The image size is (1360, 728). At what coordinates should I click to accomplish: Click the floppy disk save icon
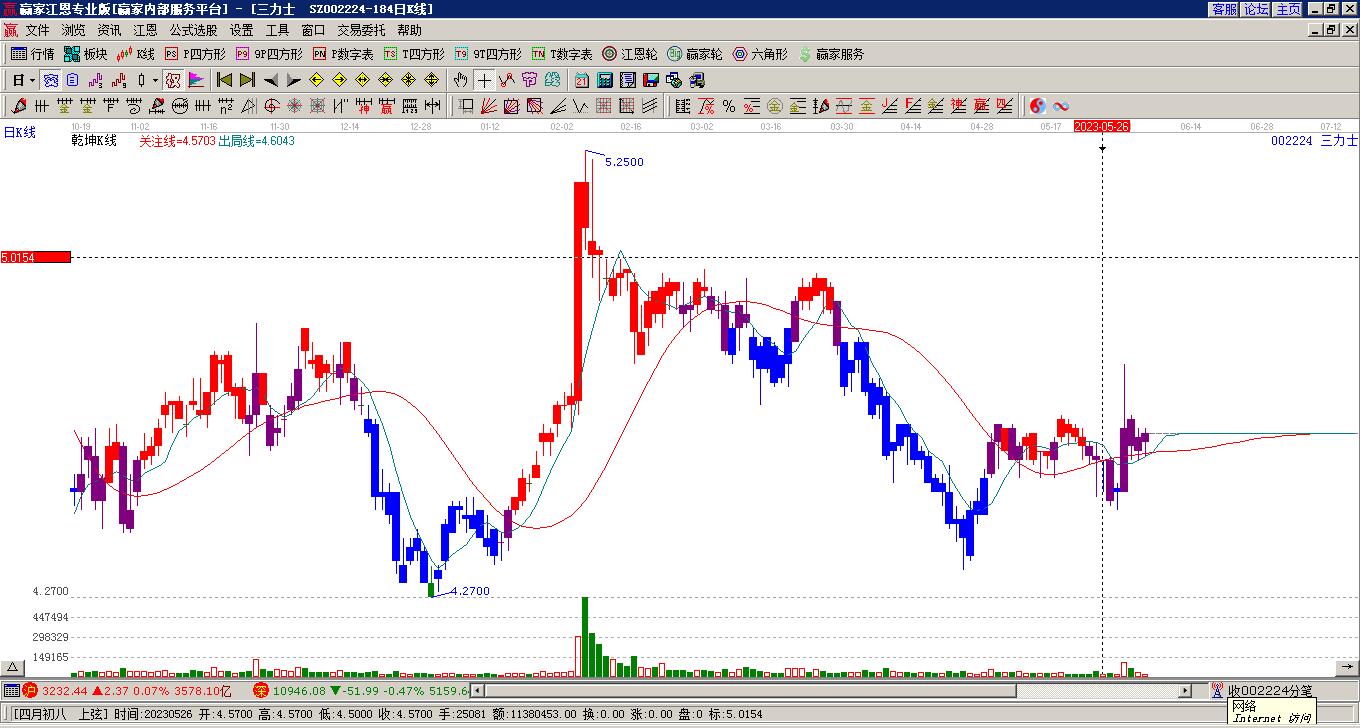coord(651,80)
